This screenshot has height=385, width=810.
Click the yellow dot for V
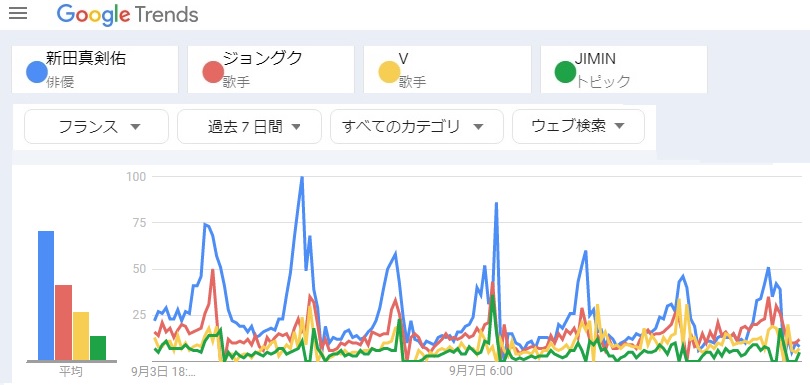click(x=389, y=72)
